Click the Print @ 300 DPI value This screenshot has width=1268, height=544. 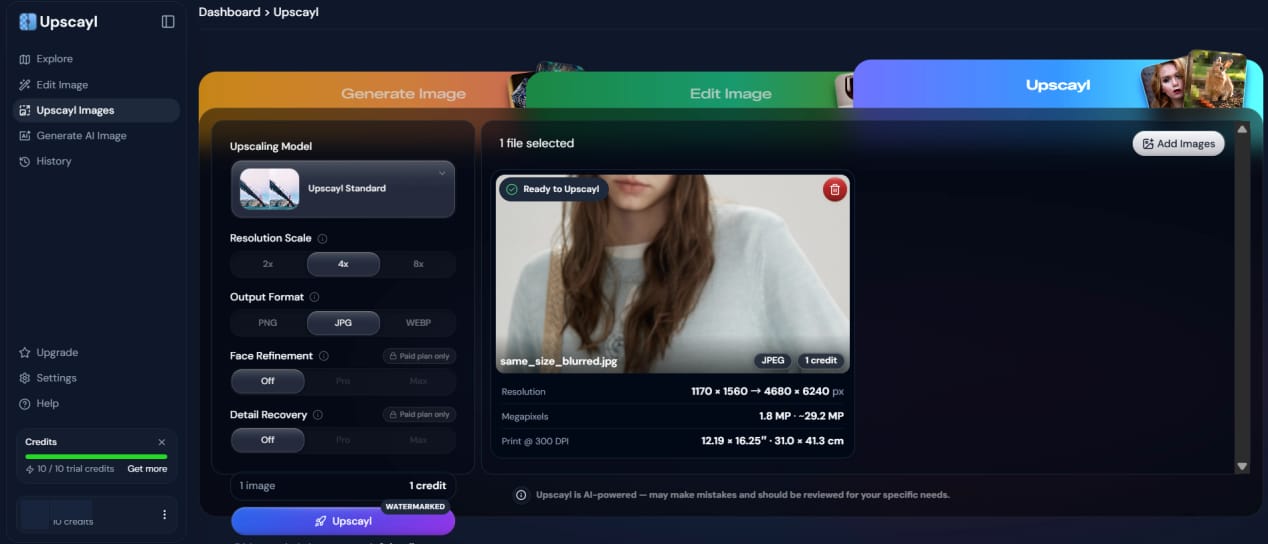[772, 441]
